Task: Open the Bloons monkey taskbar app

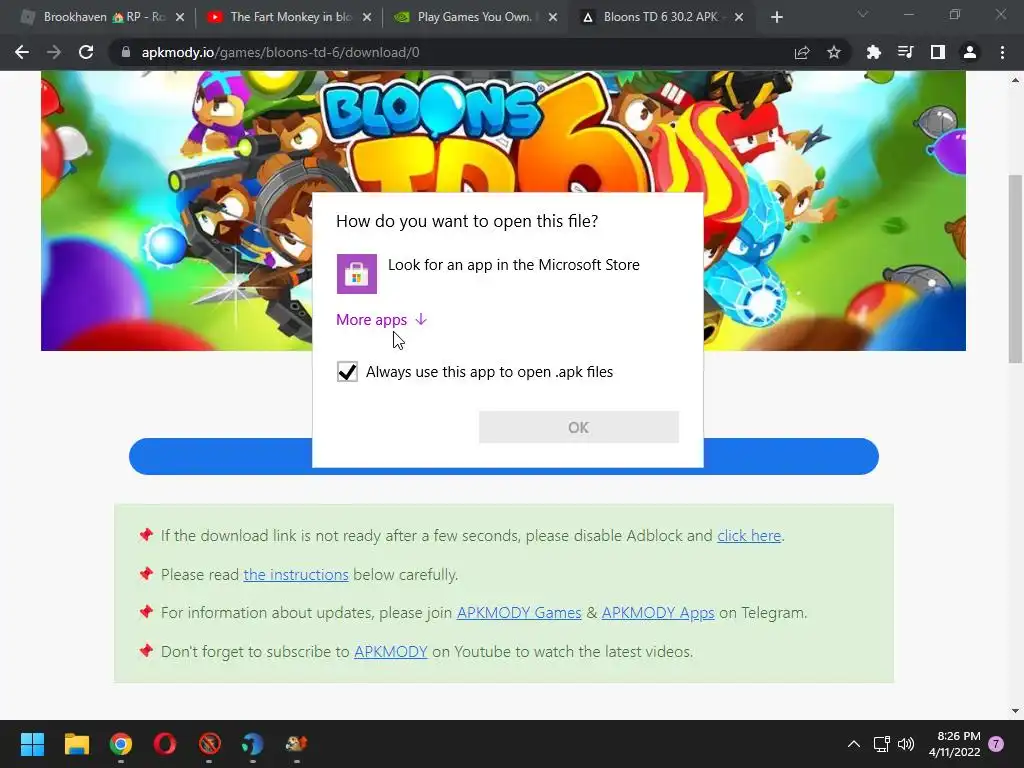Action: coord(296,744)
